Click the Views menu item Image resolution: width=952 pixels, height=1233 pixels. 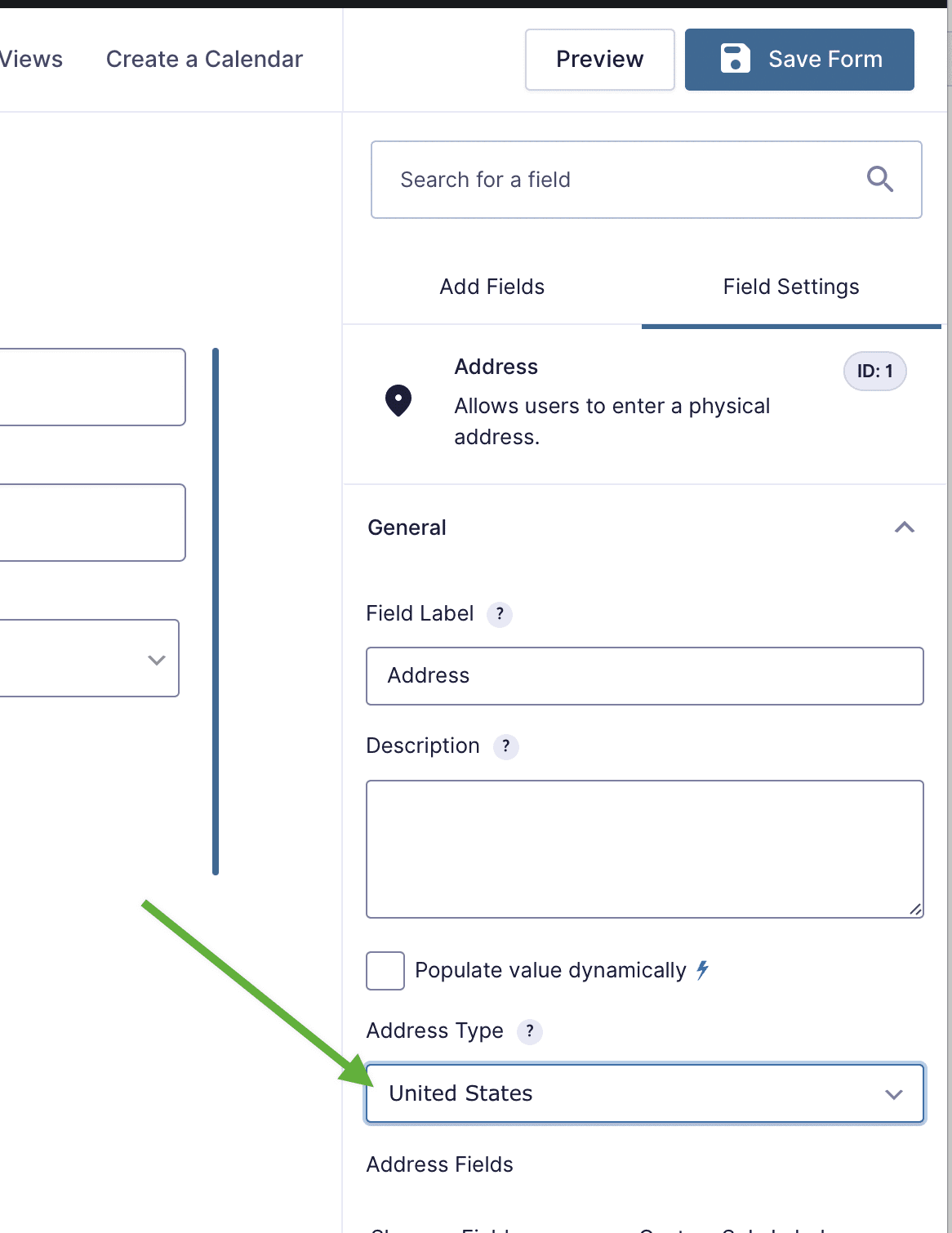(x=31, y=59)
